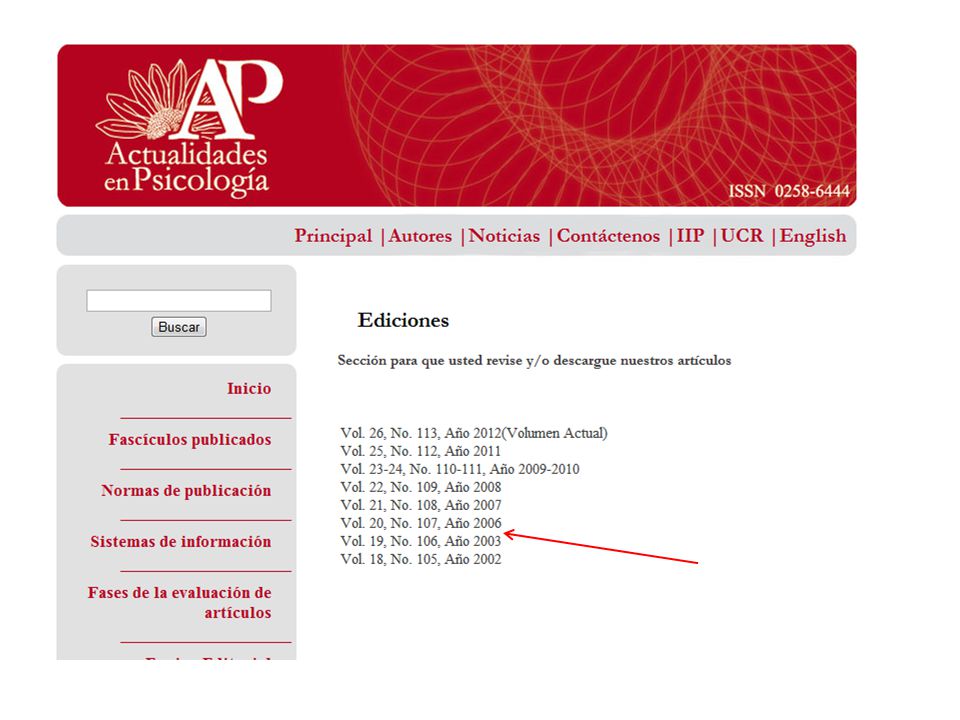
Task: Open the Noticias section
Action: [x=504, y=236]
